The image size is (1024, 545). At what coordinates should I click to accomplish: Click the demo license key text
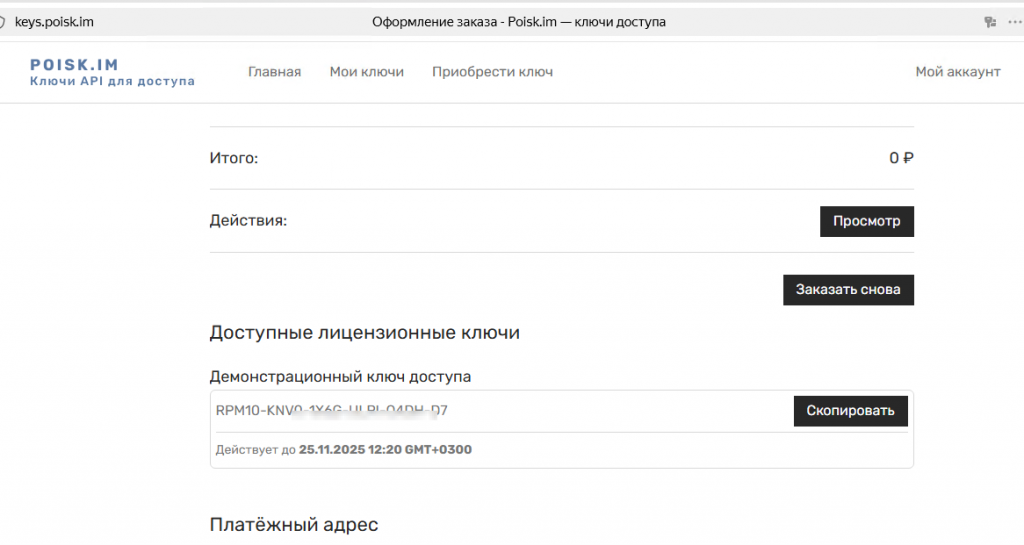click(332, 410)
